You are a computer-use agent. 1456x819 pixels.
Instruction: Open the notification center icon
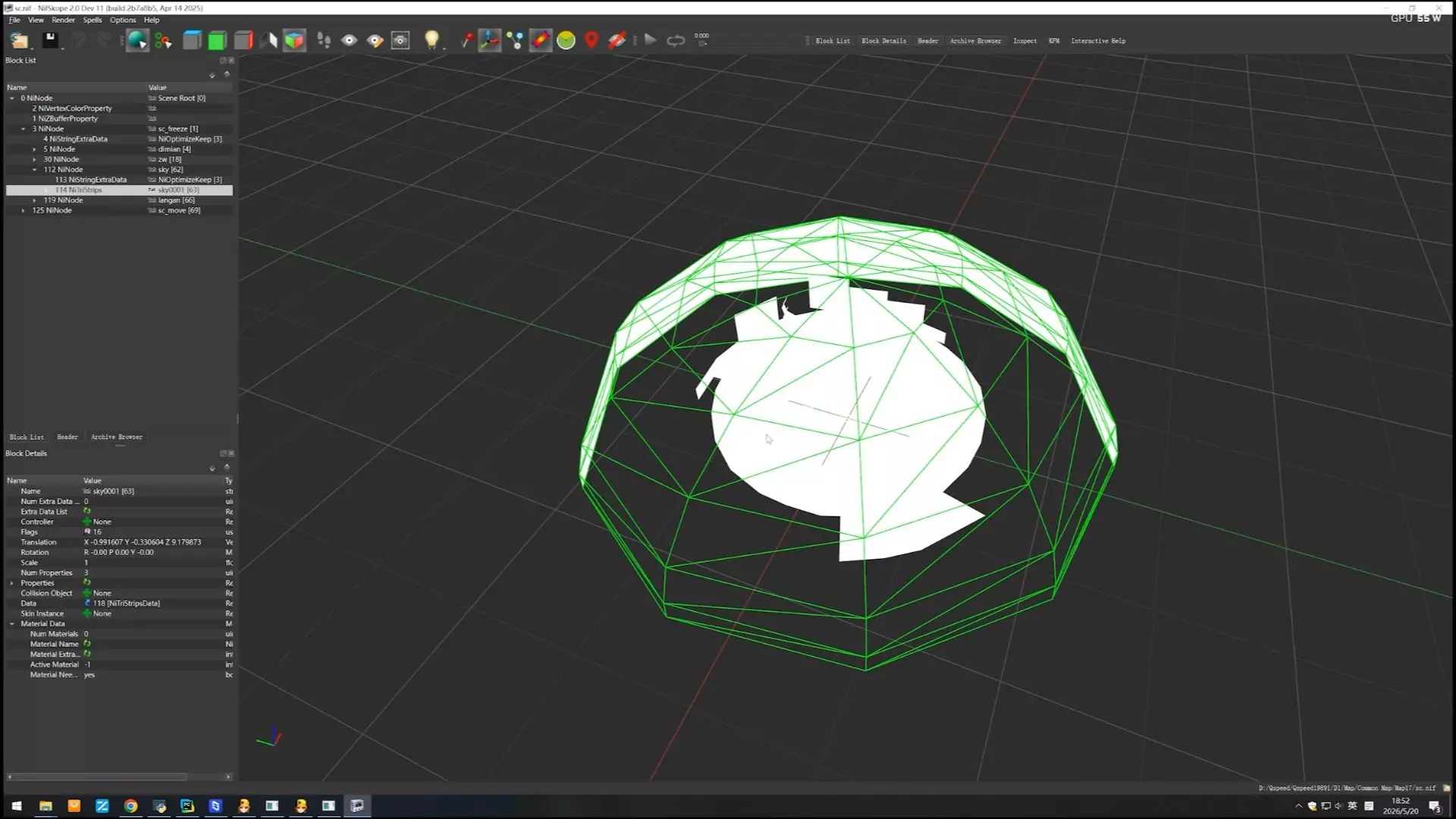[x=1435, y=806]
